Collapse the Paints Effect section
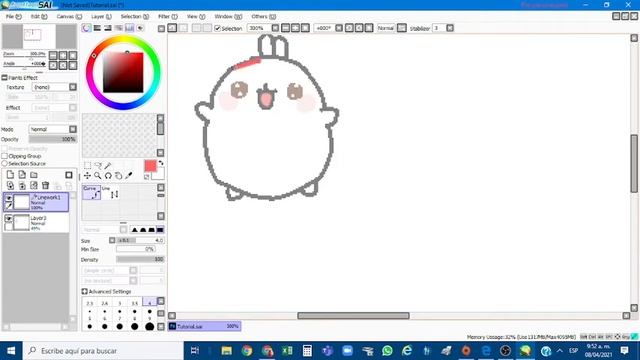The width and height of the screenshot is (640, 360). (4, 78)
